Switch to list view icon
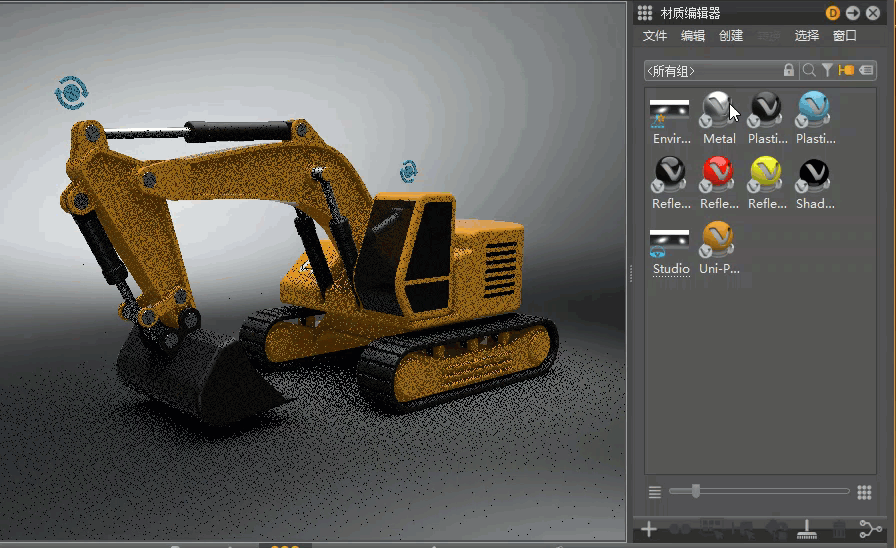Screen dimensions: 896x548 655,492
